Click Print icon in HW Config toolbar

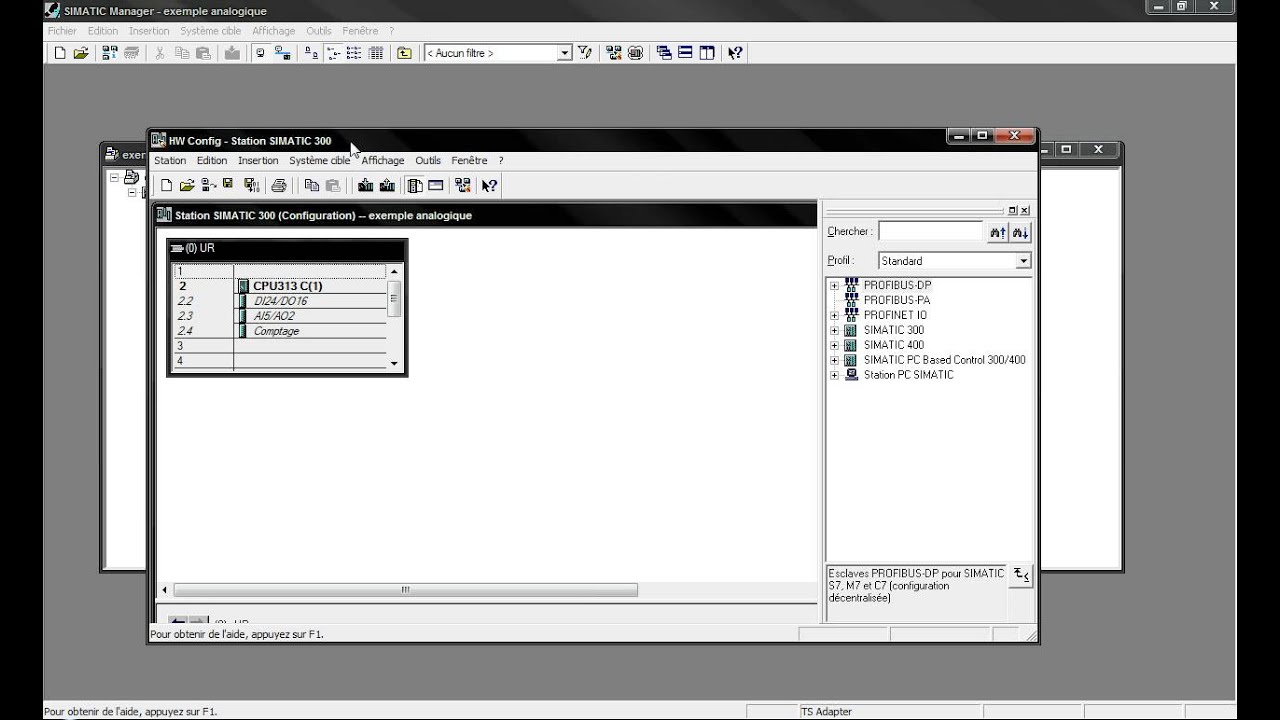point(279,185)
